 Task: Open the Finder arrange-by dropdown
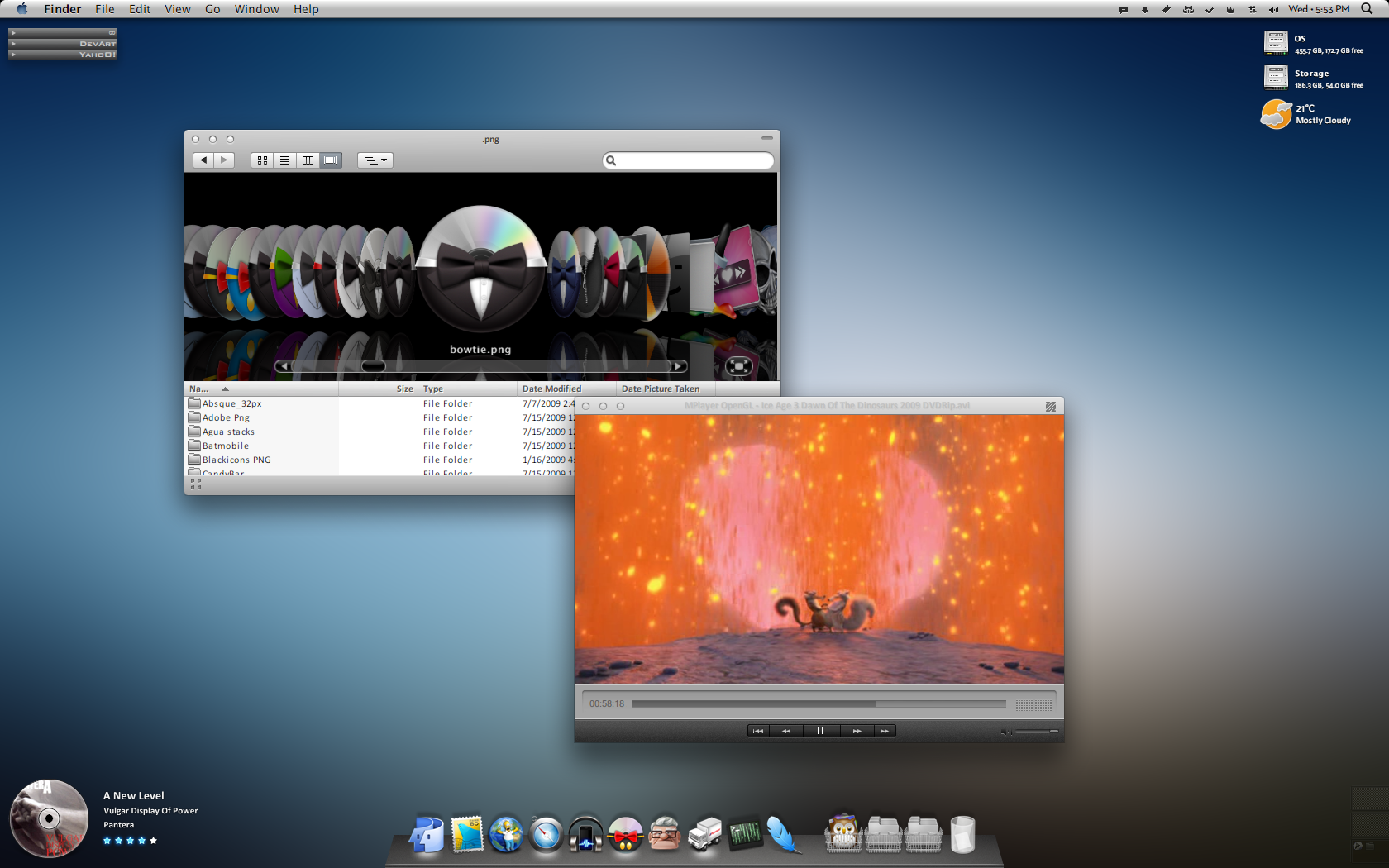tap(375, 160)
